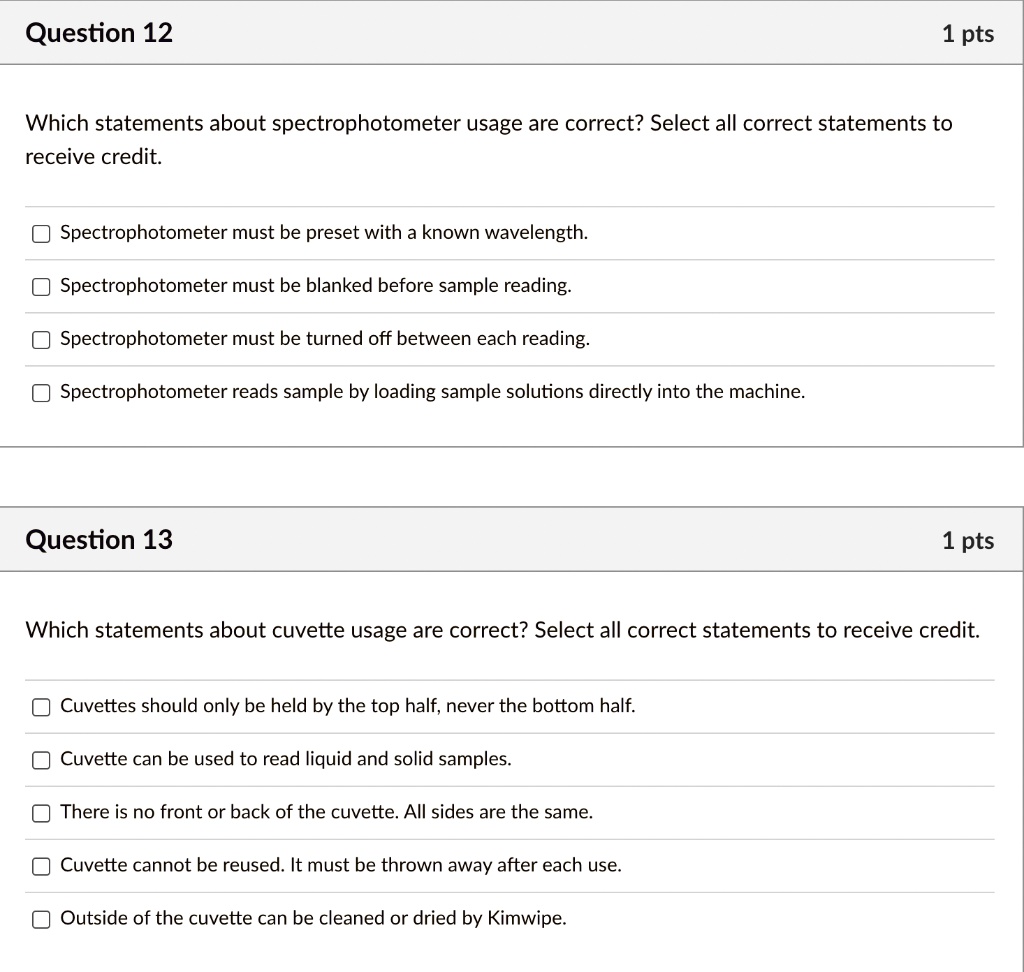Click the Question 12 header
The width and height of the screenshot is (1024, 972).
tap(99, 33)
